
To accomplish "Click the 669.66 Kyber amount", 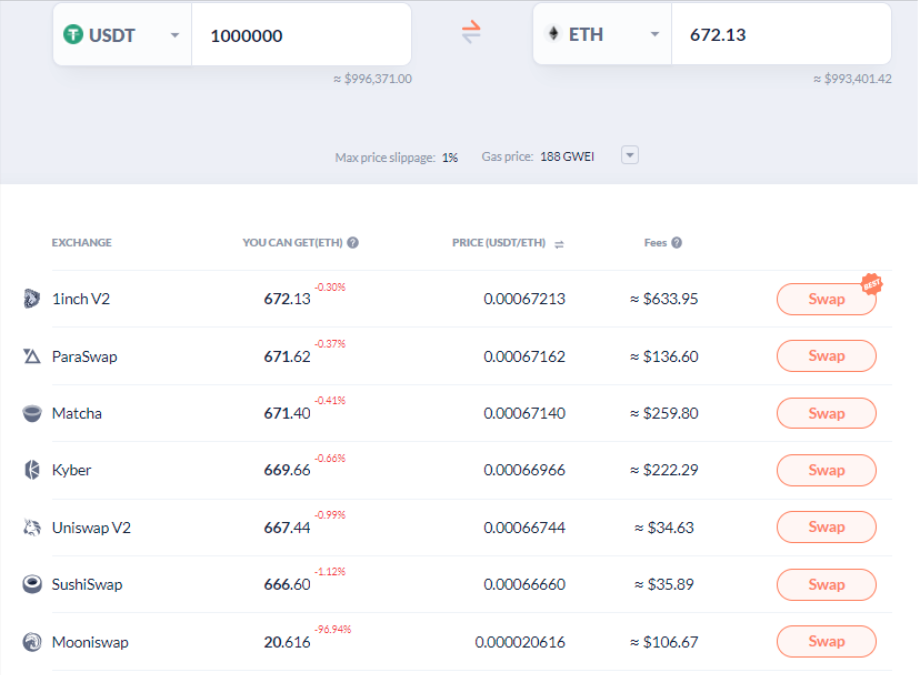I will [287, 470].
